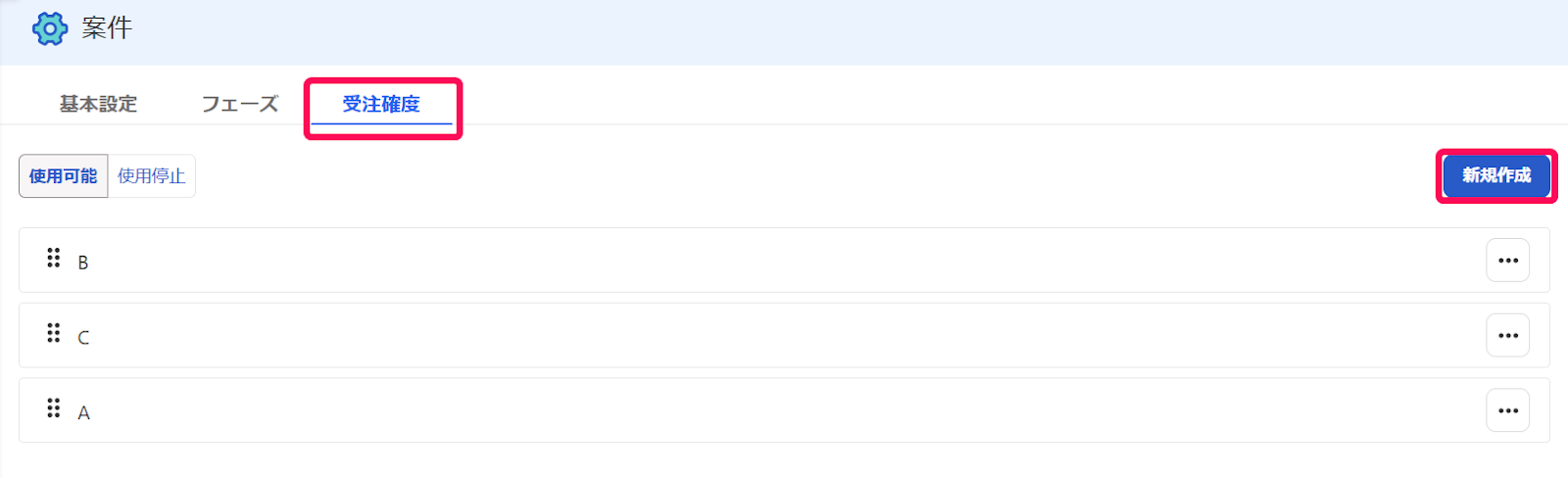Select the drag handle icon for row A
The image size is (1568, 478).
click(x=54, y=407)
